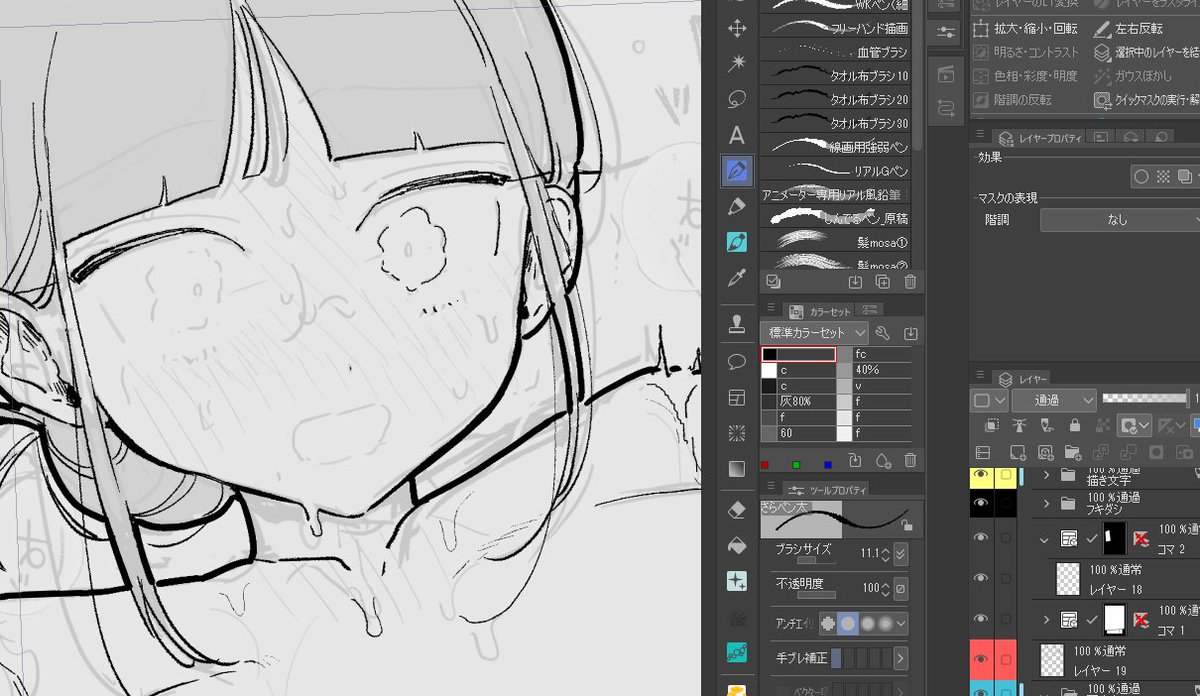Click import sub tool icon
Image resolution: width=1200 pixels, height=696 pixels.
[x=857, y=283]
